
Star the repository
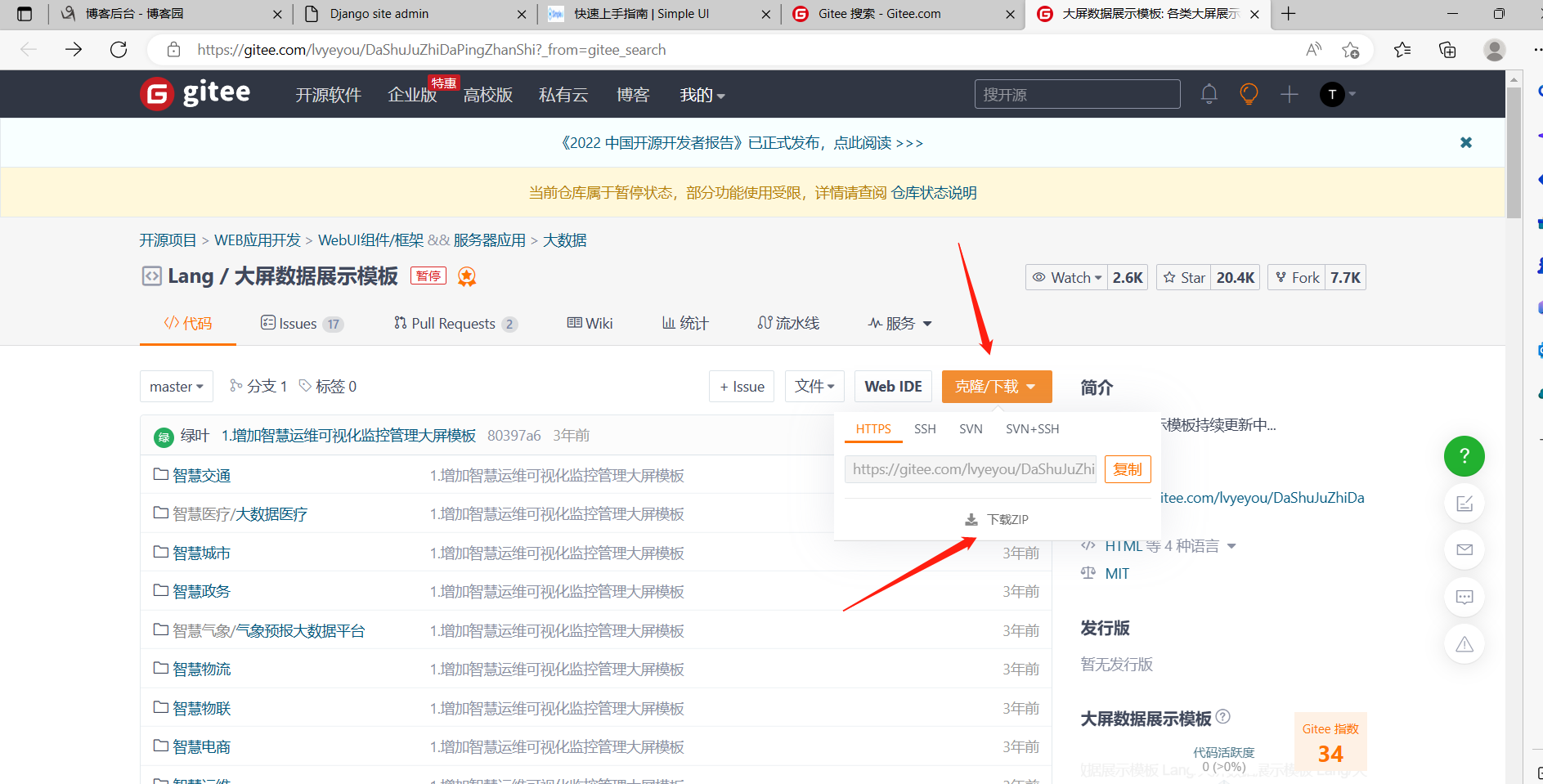[x=1184, y=278]
